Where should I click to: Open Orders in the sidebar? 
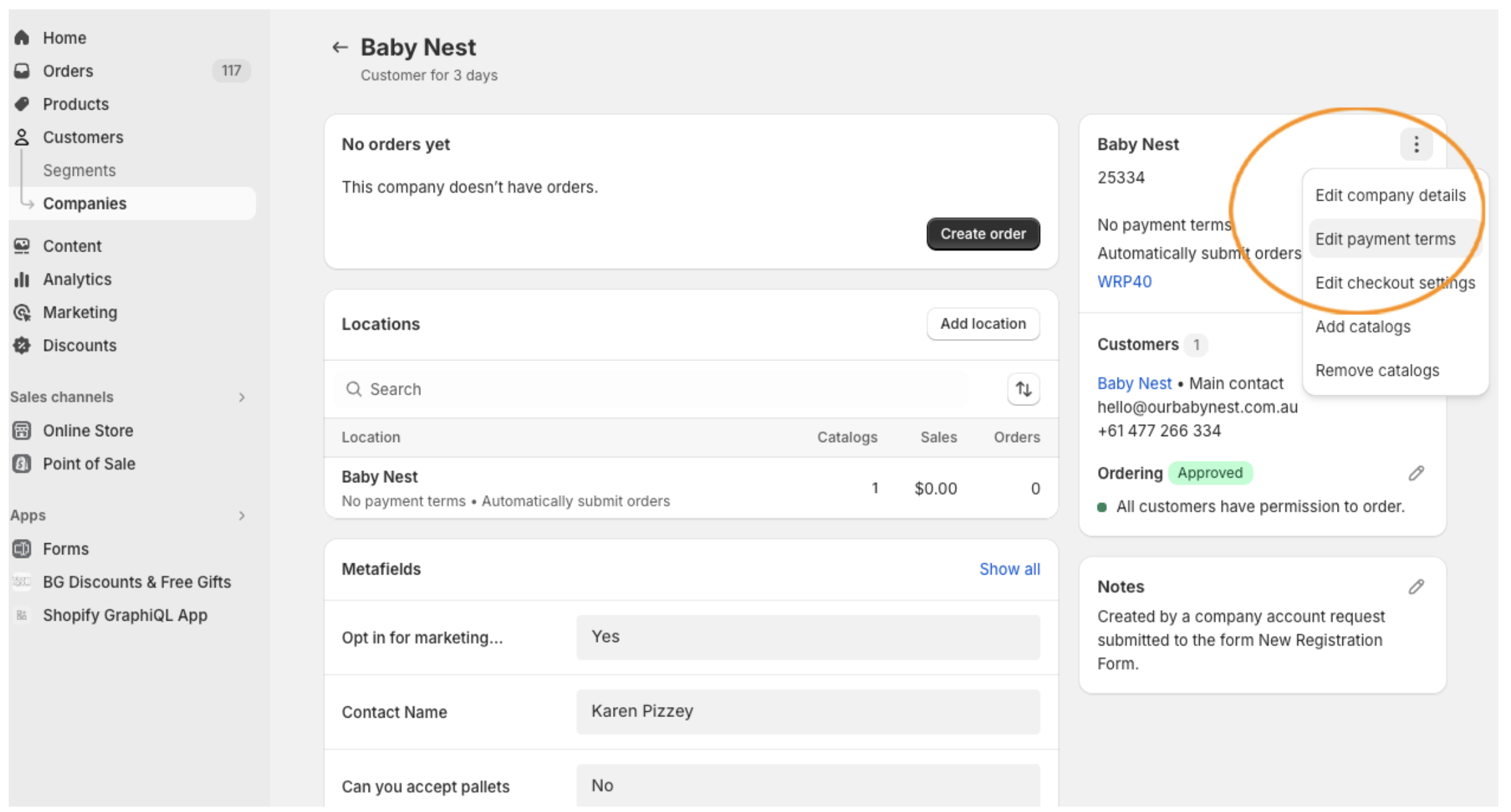68,71
